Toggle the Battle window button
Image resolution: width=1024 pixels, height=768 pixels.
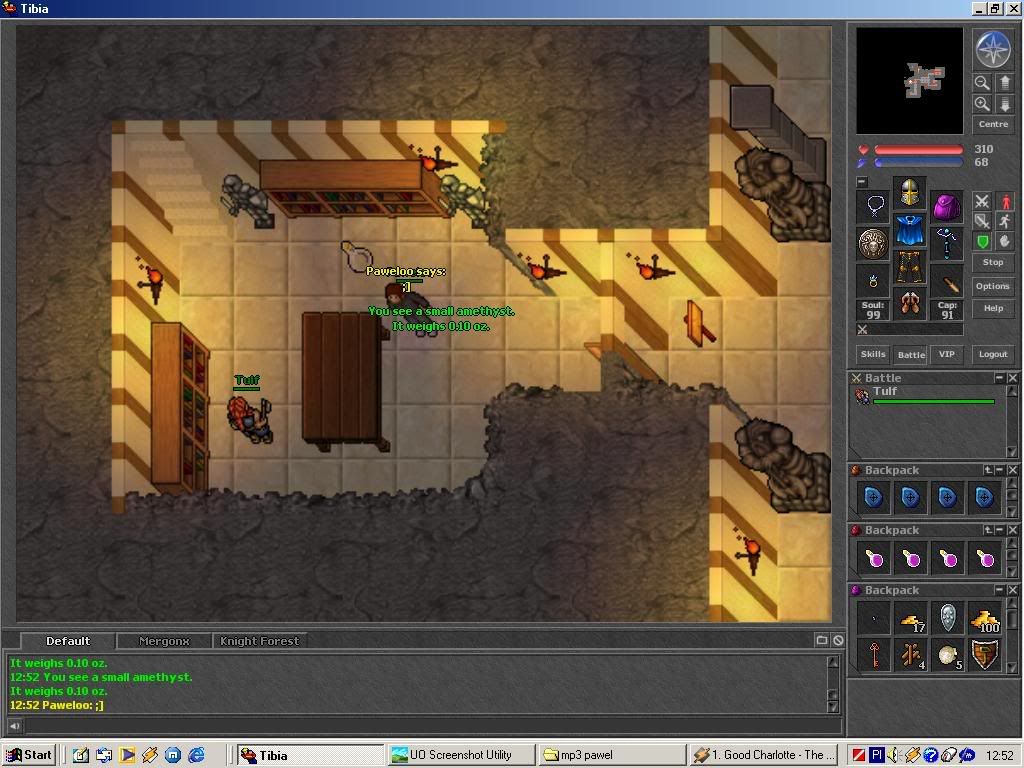[x=910, y=354]
